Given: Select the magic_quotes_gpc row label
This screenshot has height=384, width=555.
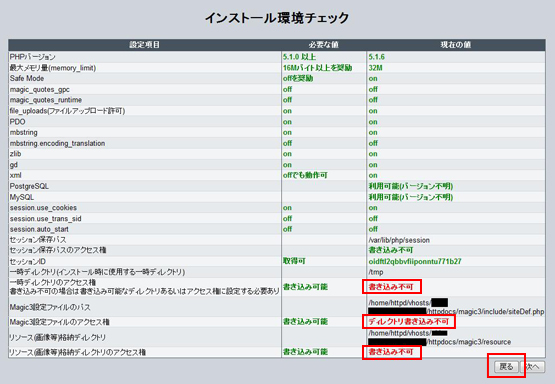Looking at the screenshot, I should pyautogui.click(x=40, y=90).
